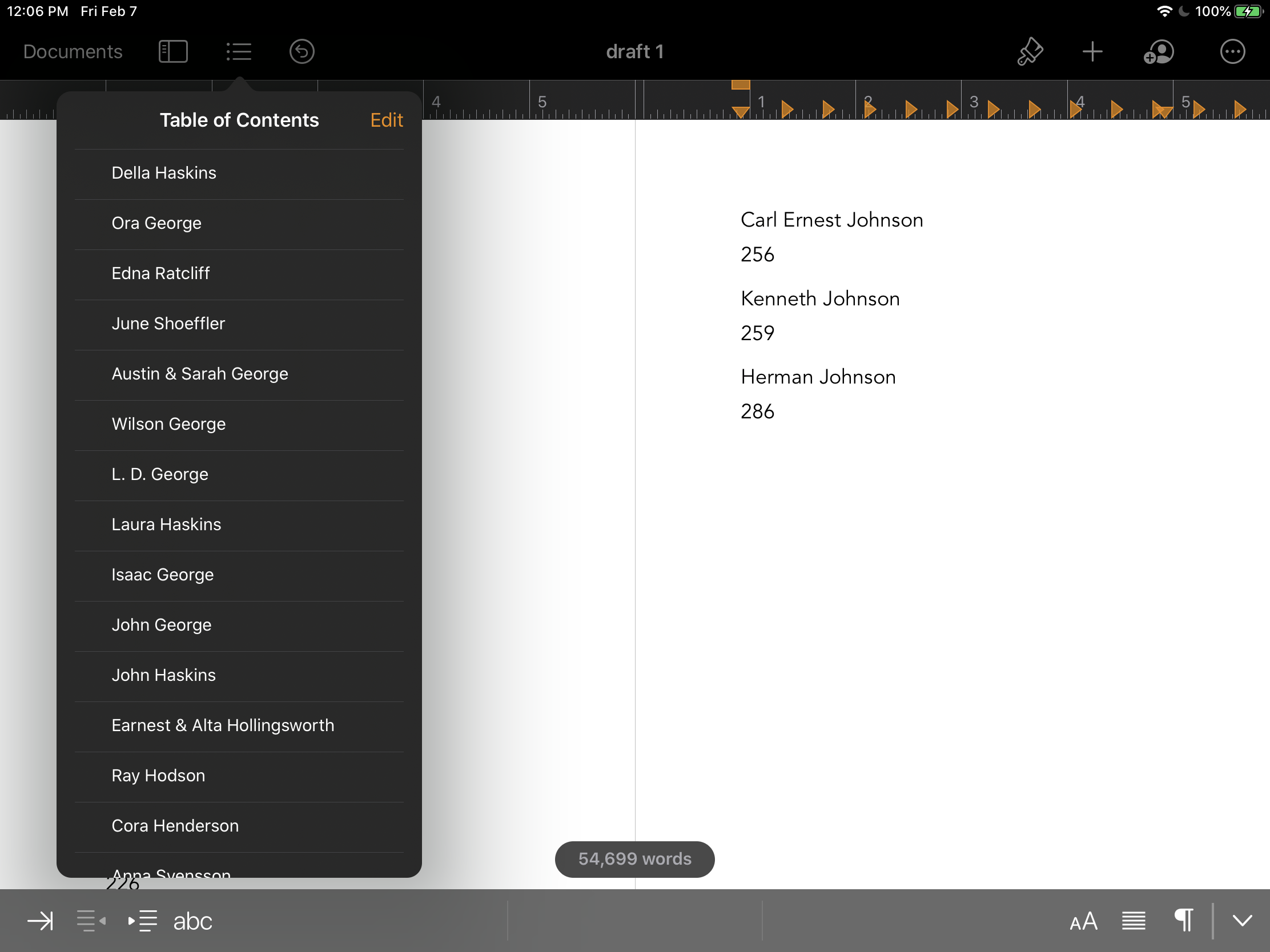
Task: Tap the Insert plus icon
Action: click(1092, 51)
